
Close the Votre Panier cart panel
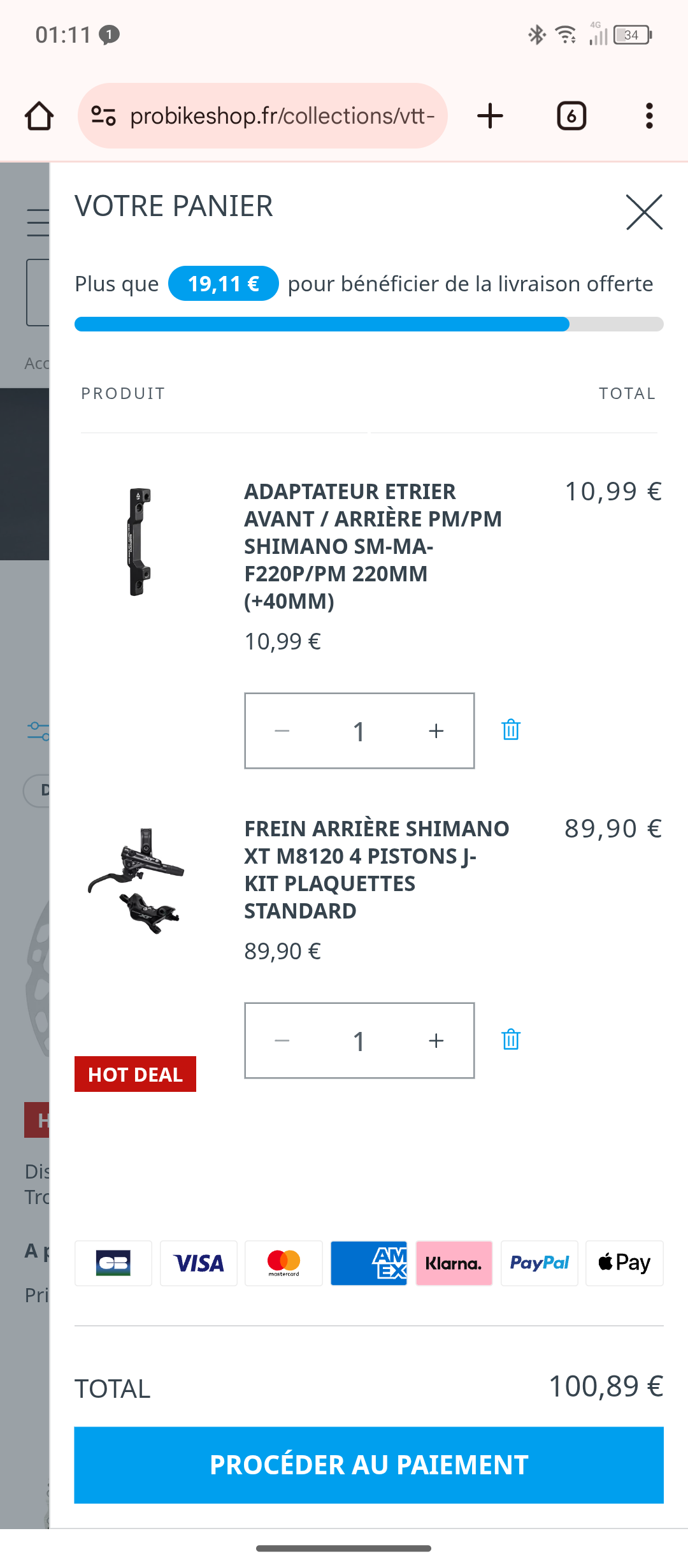click(x=644, y=212)
